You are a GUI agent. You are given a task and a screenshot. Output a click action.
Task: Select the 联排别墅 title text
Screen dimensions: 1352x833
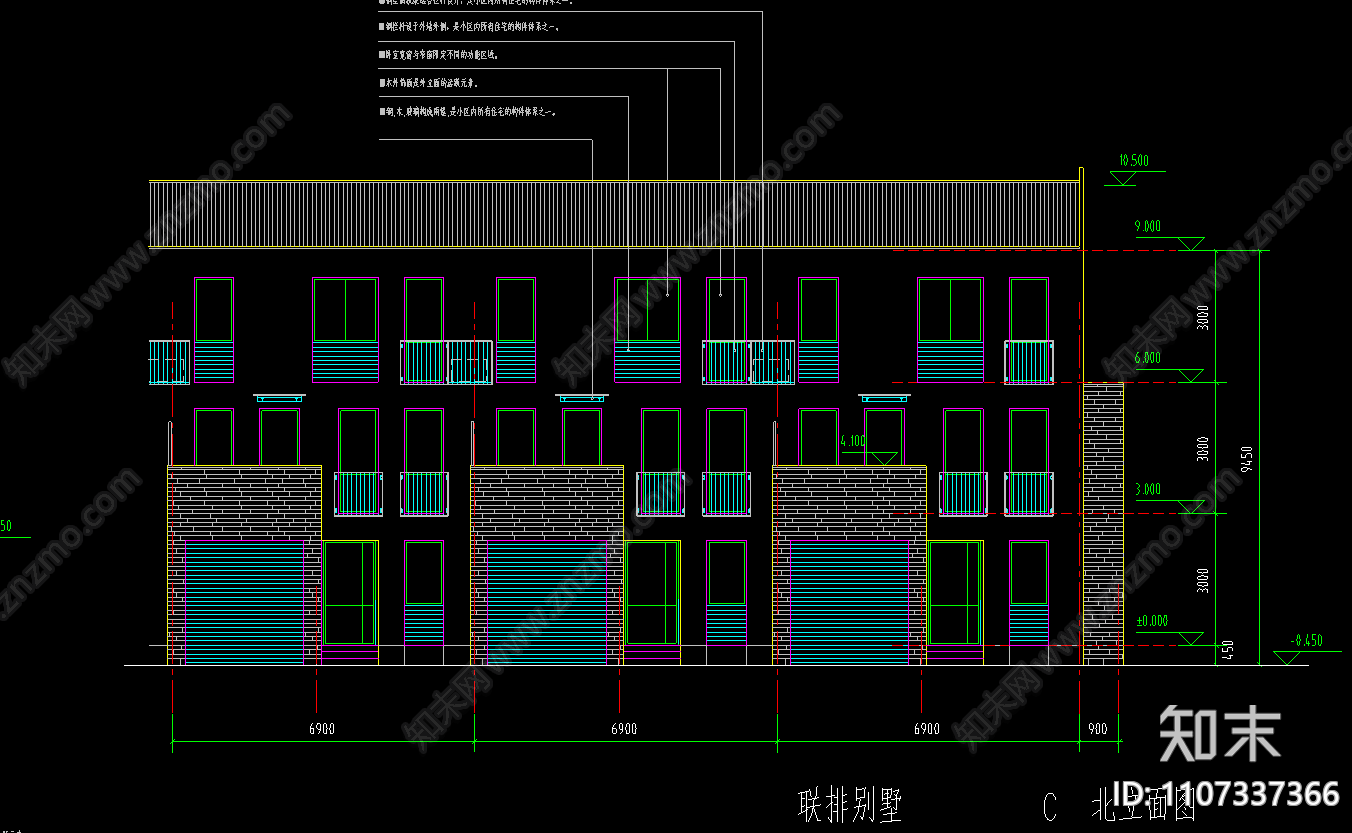pyautogui.click(x=851, y=805)
